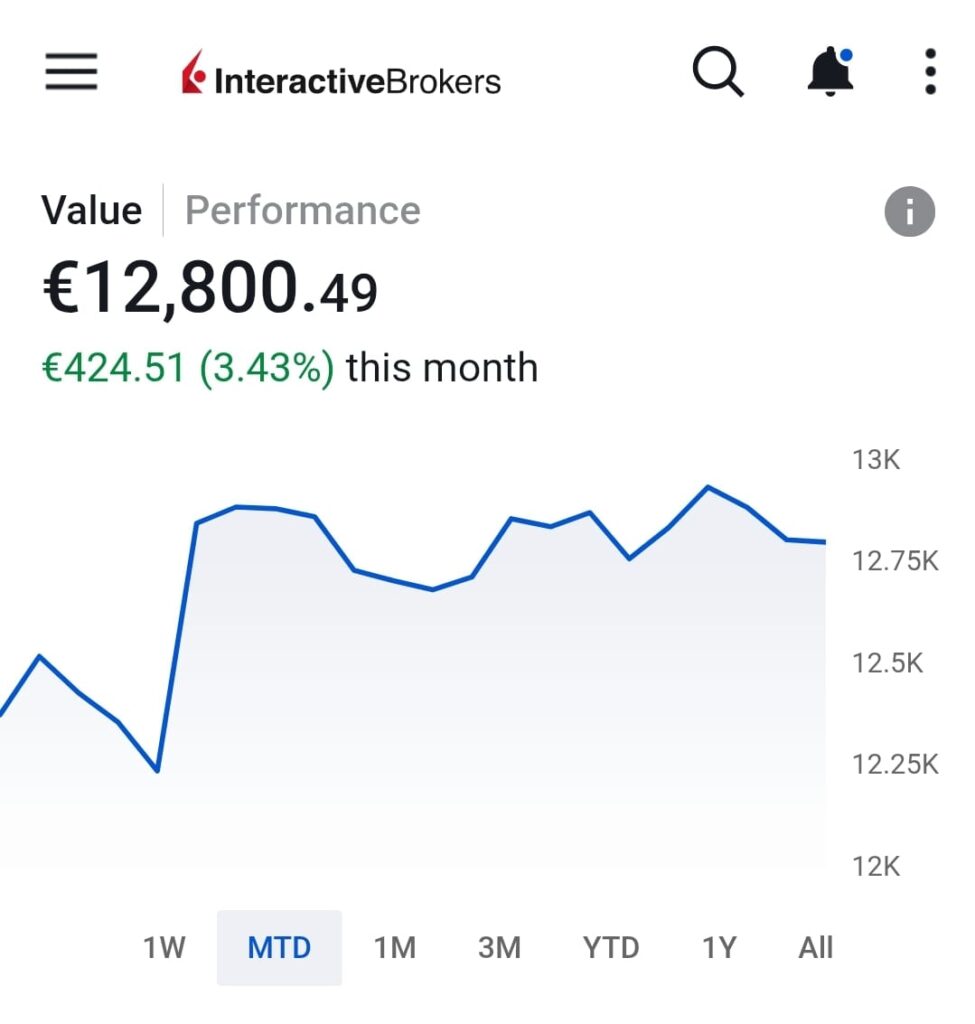This screenshot has height=1024, width=975.
Task: Open the three-dot more options menu
Action: tap(930, 73)
